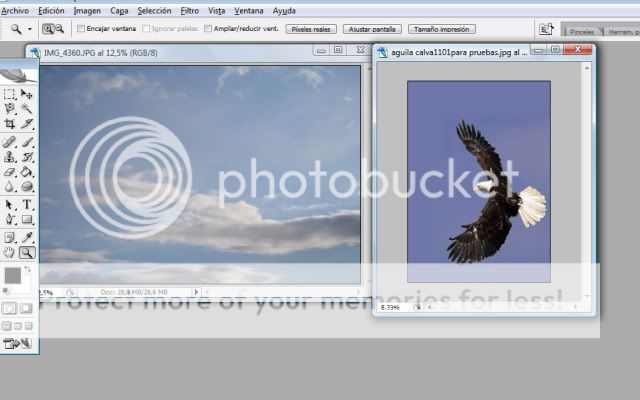Image resolution: width=640 pixels, height=400 pixels.
Task: Open the File Browser icon by palette well
Action: tap(546, 29)
